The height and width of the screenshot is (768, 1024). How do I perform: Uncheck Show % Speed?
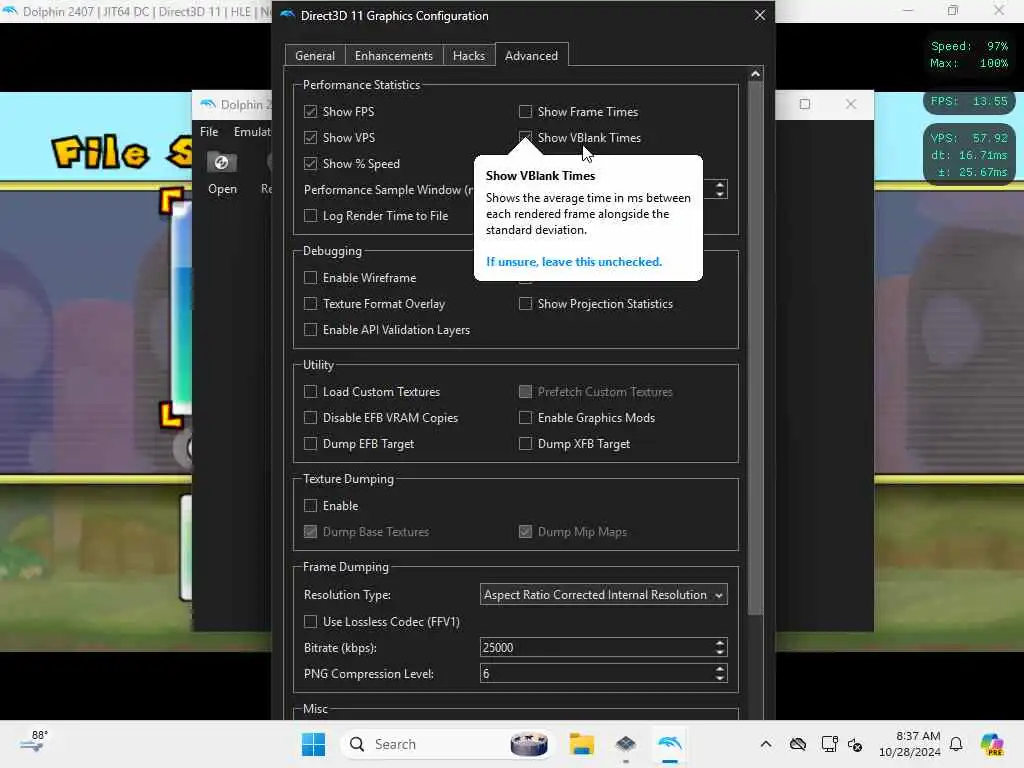310,164
